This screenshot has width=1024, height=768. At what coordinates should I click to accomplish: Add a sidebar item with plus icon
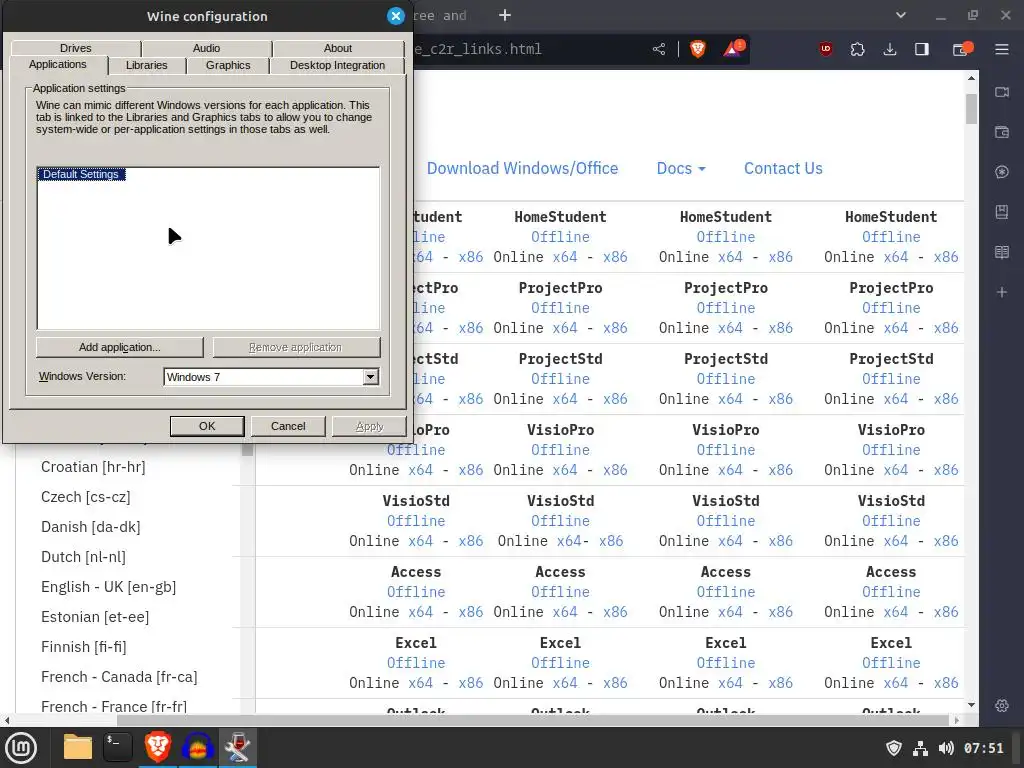1002,293
